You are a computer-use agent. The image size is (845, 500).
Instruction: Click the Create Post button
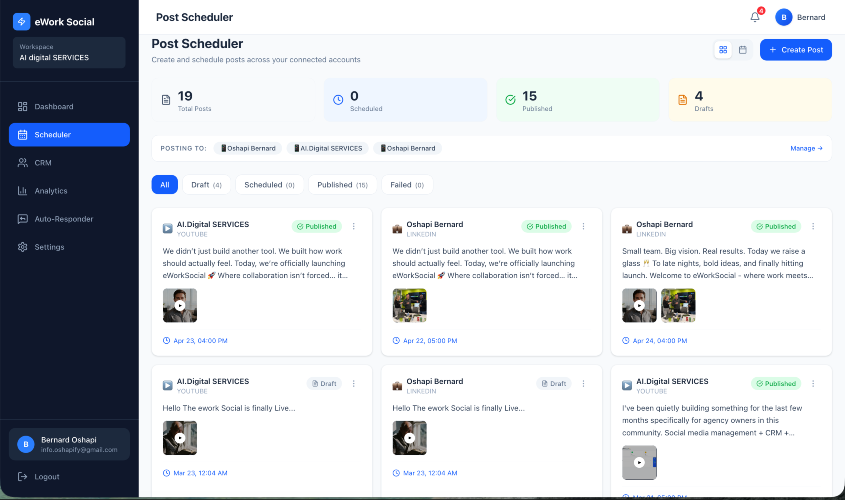point(796,50)
